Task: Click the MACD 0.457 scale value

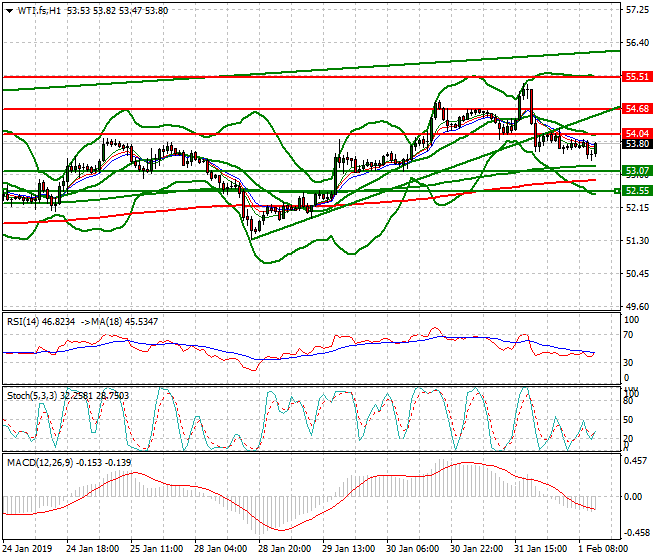Action: tap(636, 461)
